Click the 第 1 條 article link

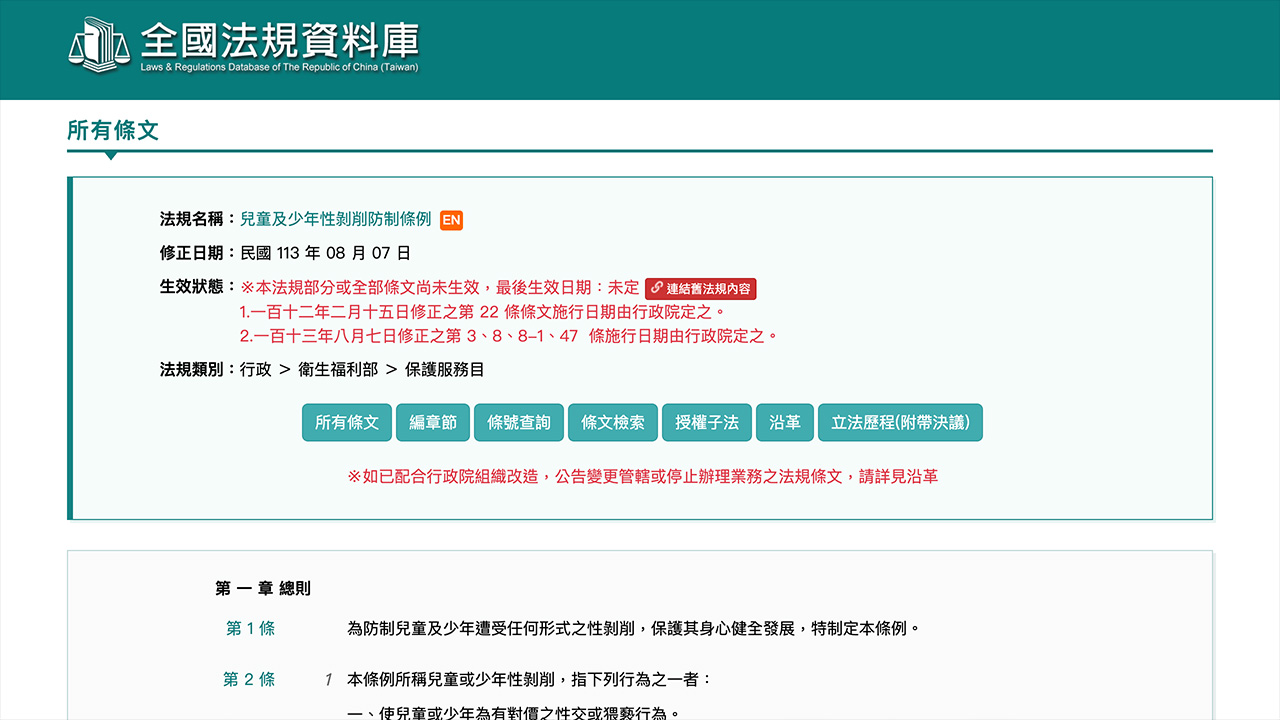coord(250,629)
